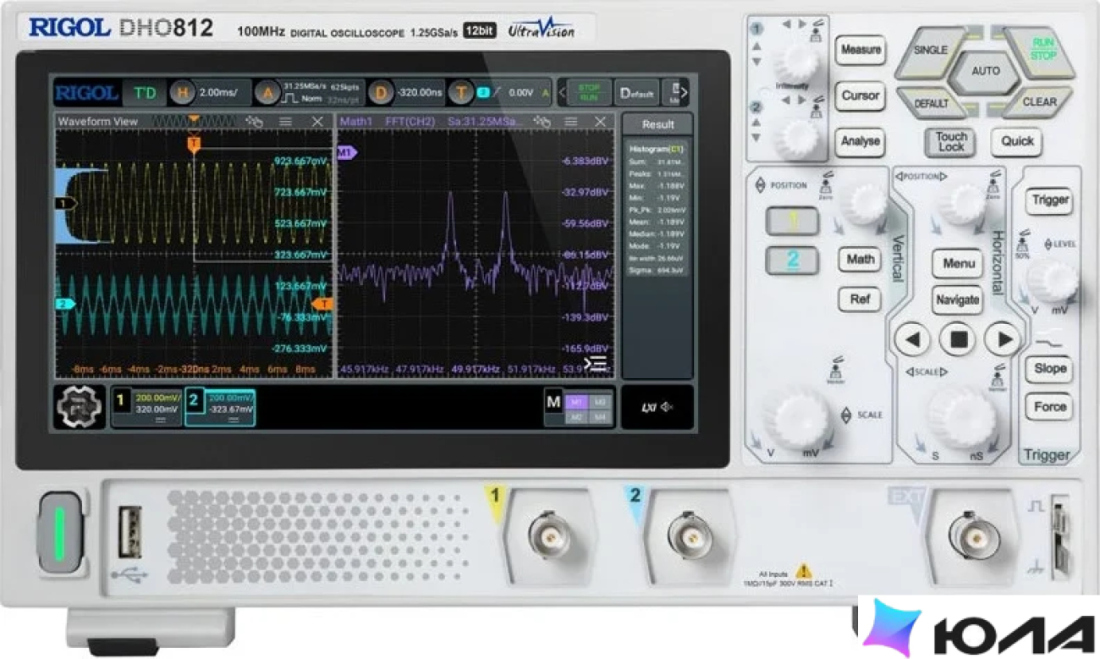
Task: Expand the list icon in FFT window corner
Action: tap(596, 364)
